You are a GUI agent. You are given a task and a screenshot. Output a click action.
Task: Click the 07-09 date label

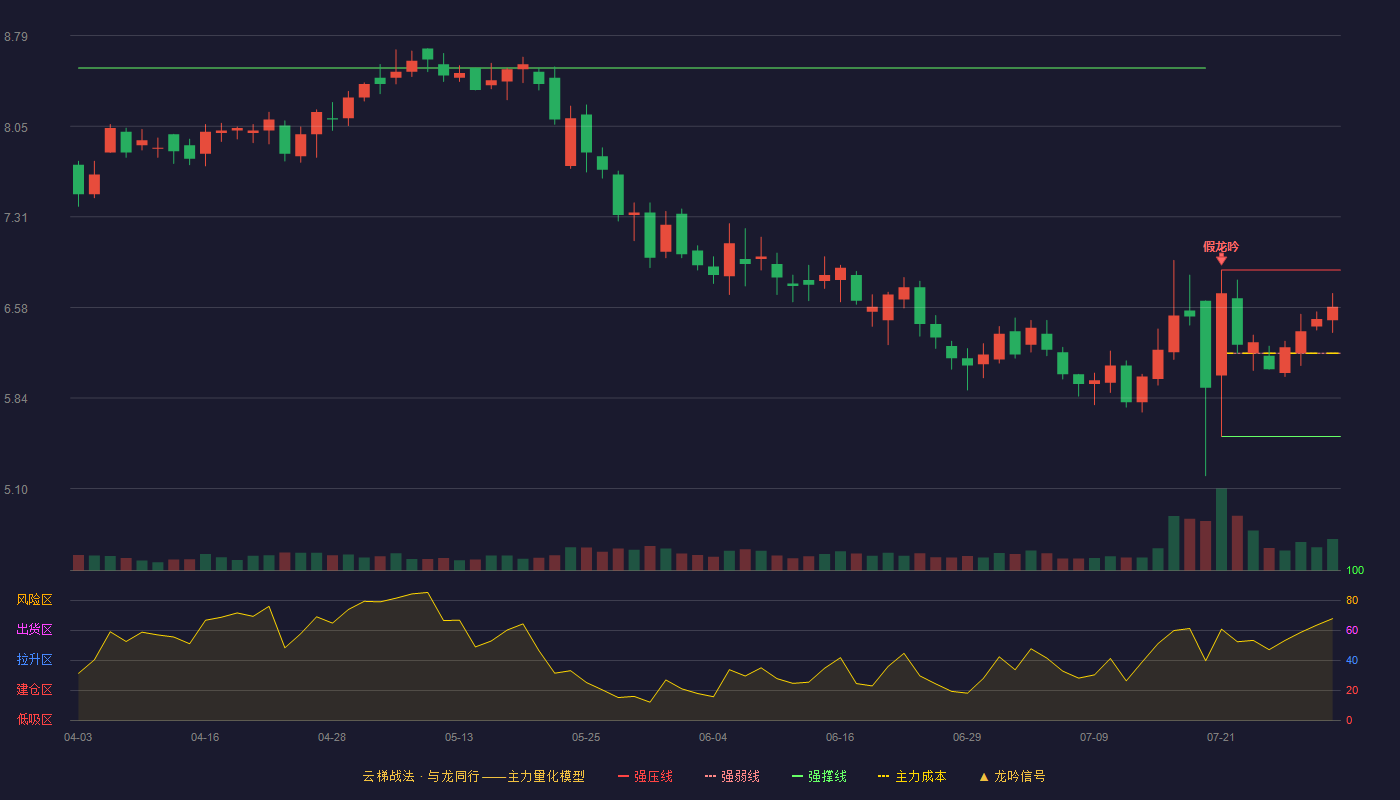pyautogui.click(x=1094, y=737)
